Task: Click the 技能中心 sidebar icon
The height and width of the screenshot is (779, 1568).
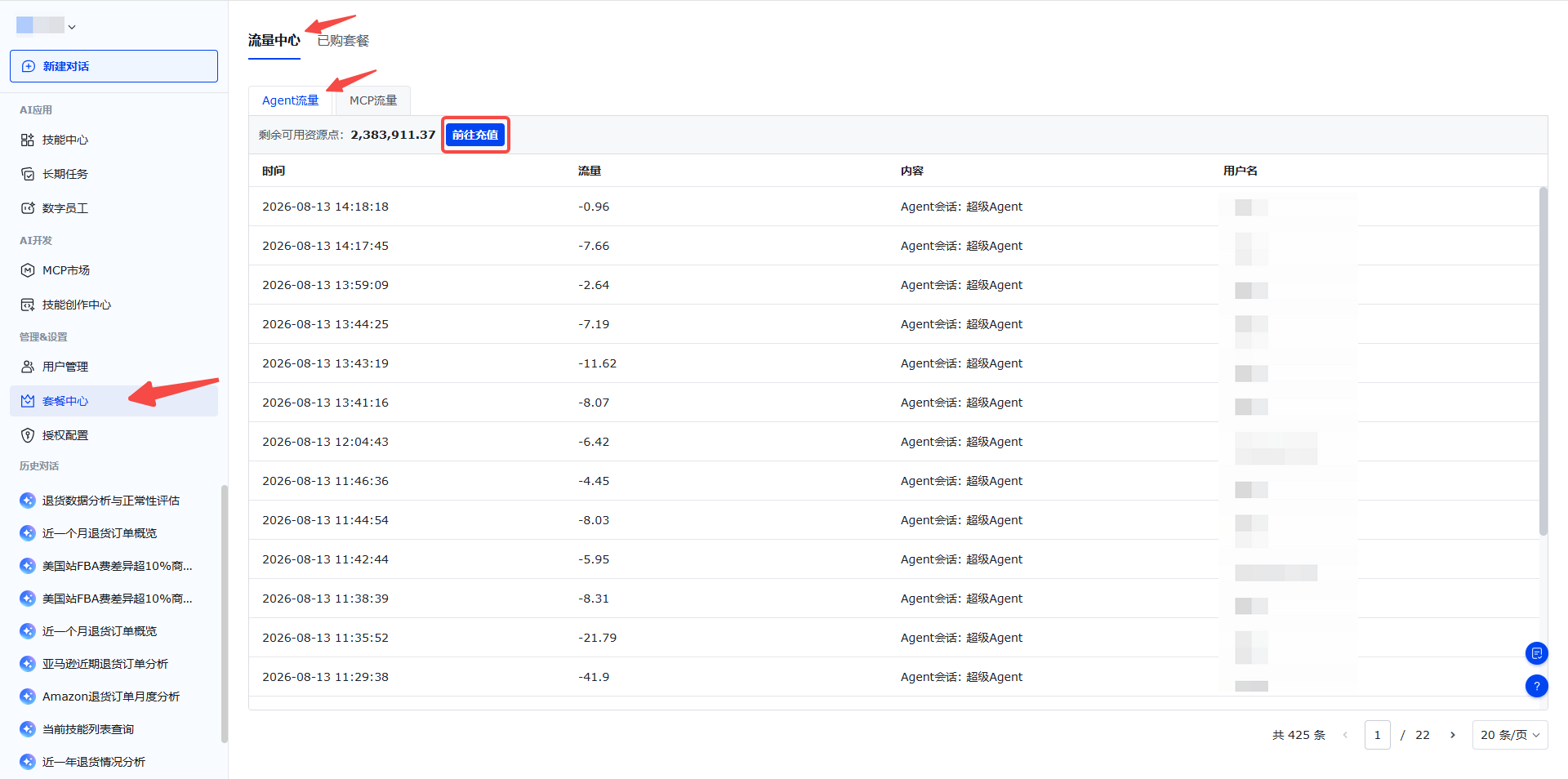Action: click(x=28, y=140)
